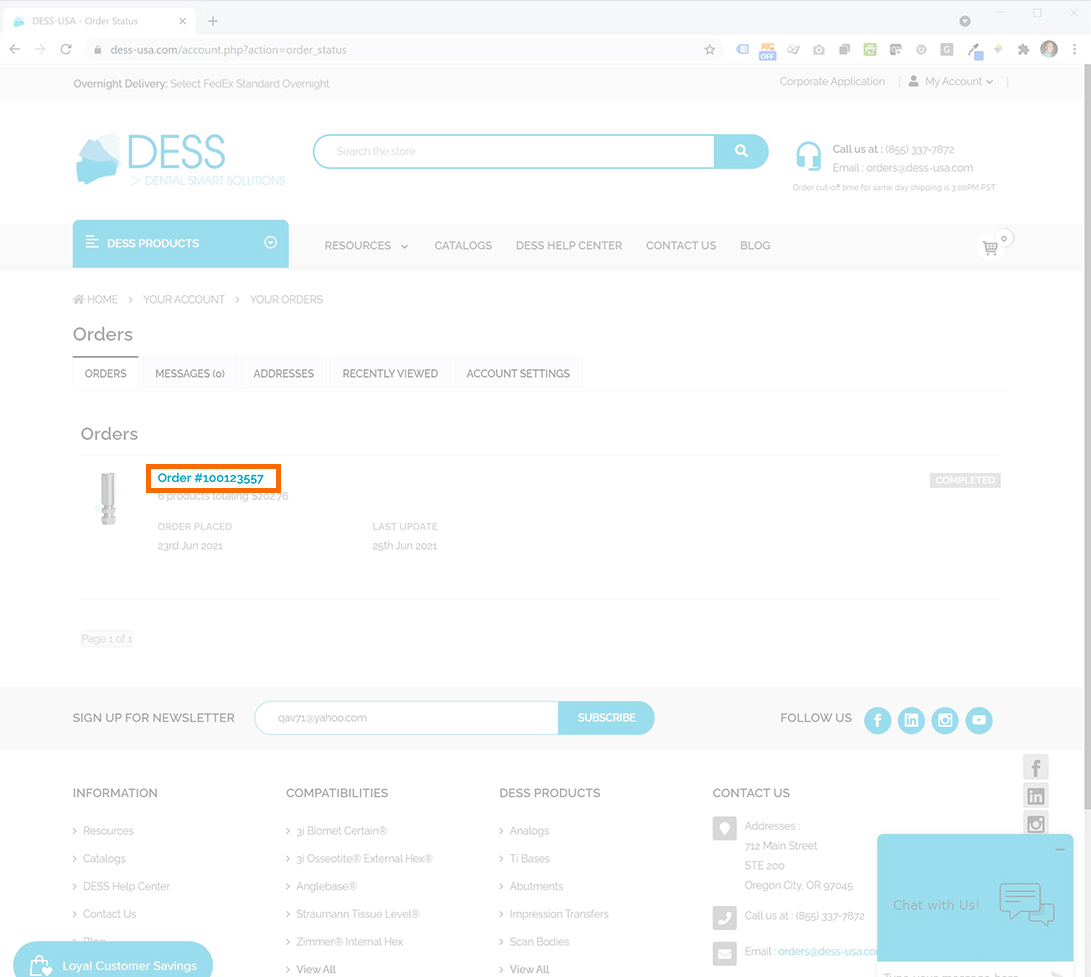Go back to the previous page
Viewport: 1091px width, 977px height.
click(15, 49)
